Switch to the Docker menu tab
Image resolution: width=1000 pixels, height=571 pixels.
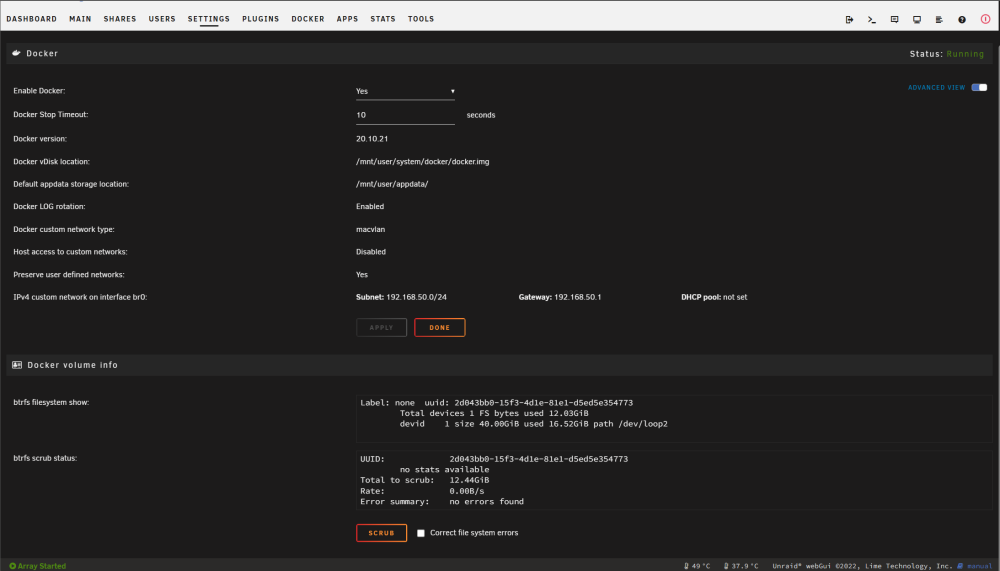coord(308,19)
